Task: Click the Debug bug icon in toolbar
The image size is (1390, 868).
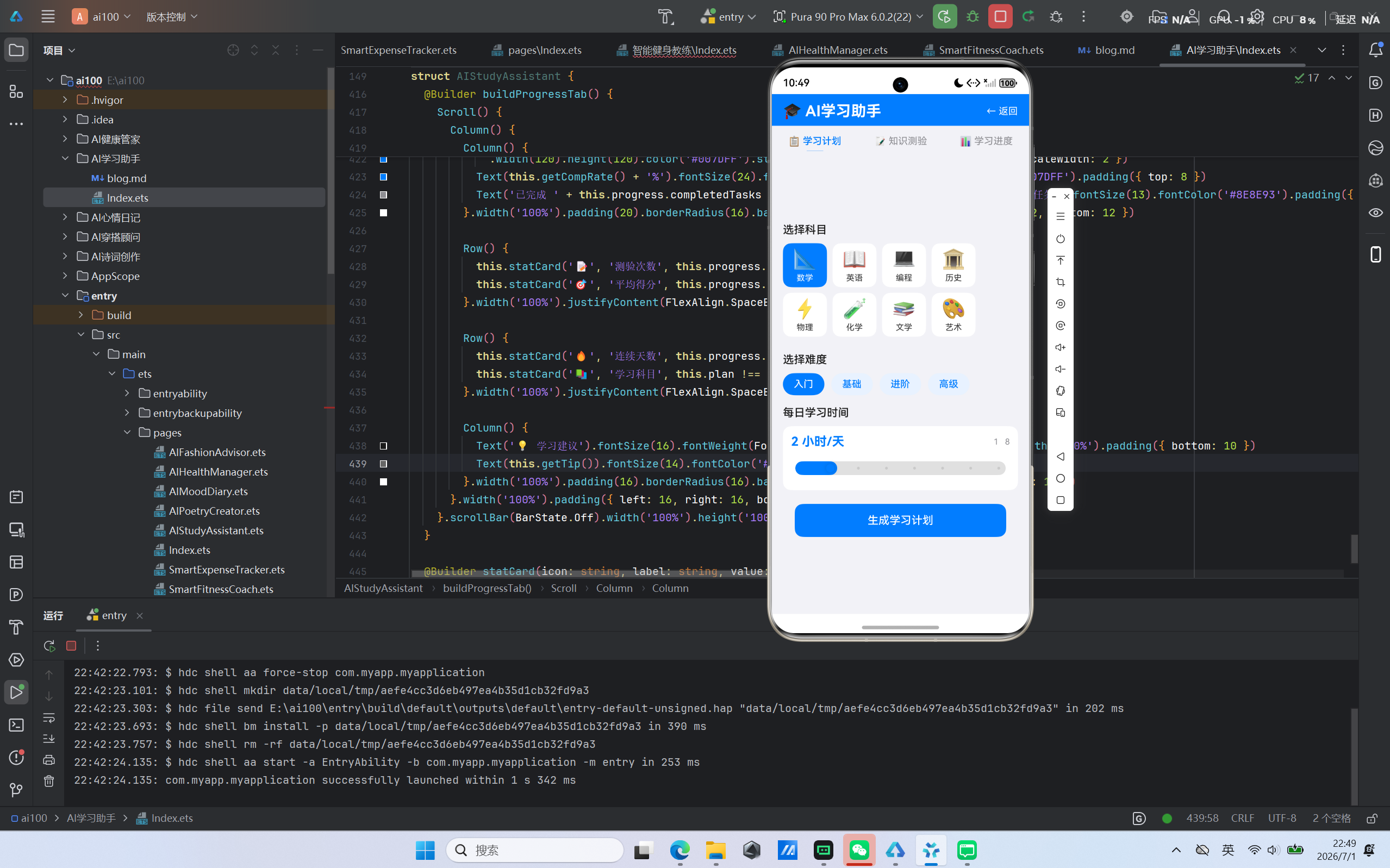Action: click(973, 17)
